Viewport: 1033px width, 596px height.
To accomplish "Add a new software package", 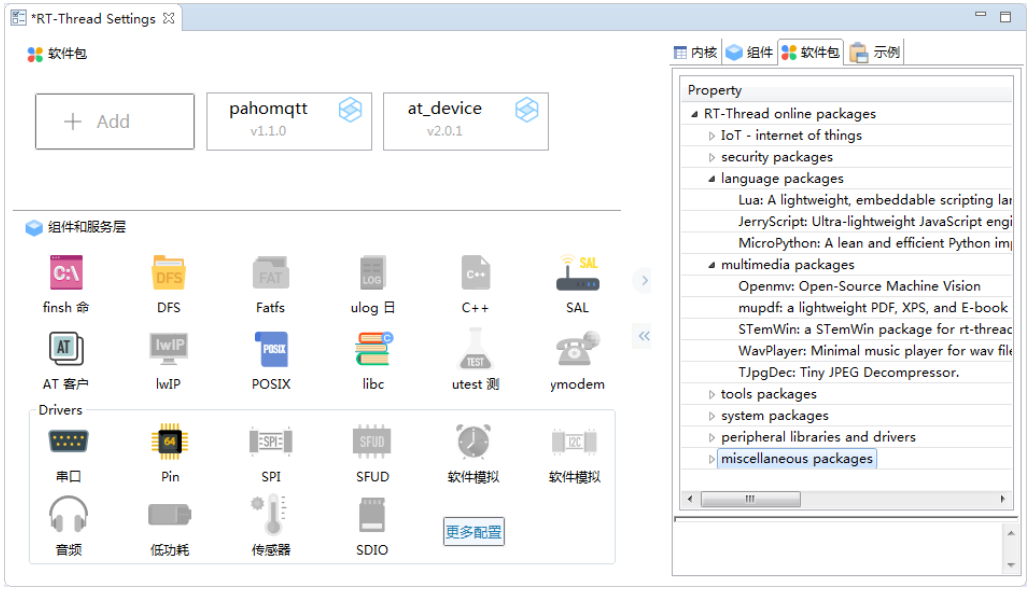I will (x=115, y=122).
